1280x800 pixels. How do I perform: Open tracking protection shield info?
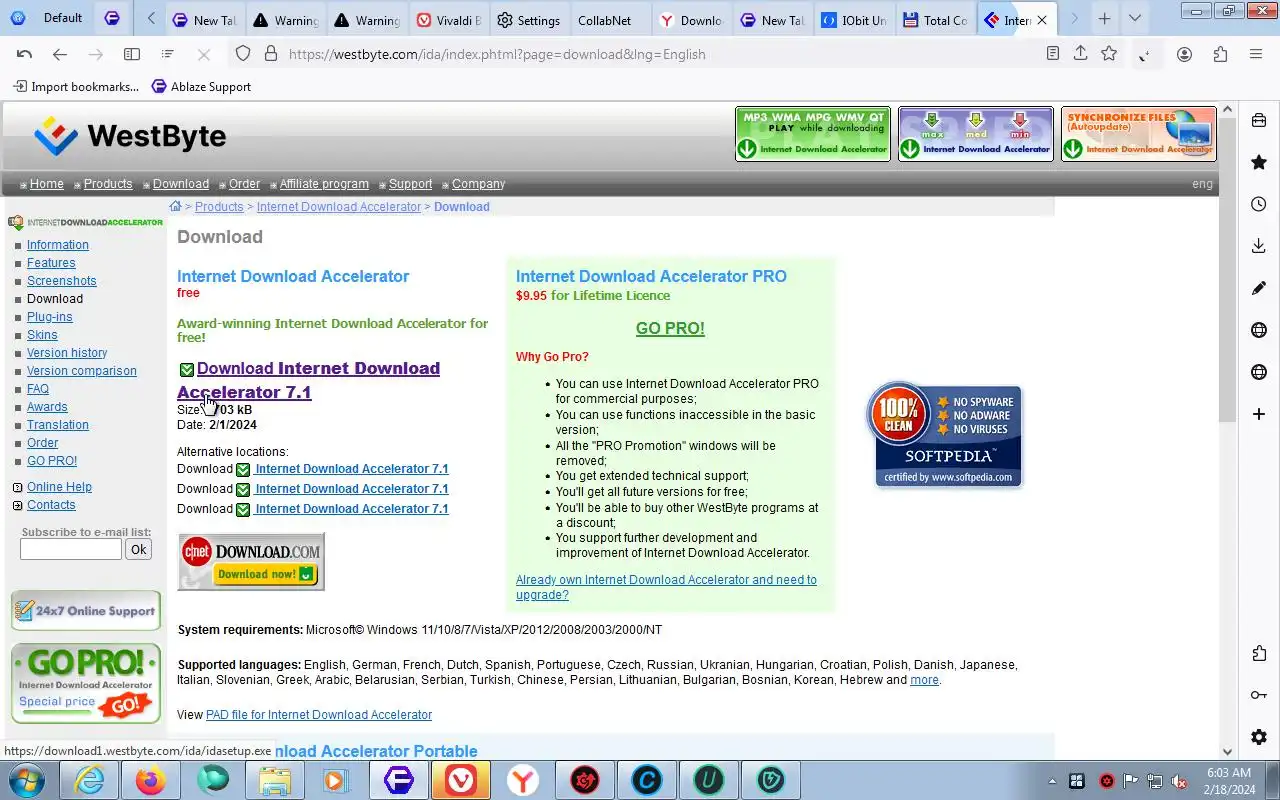click(x=243, y=54)
